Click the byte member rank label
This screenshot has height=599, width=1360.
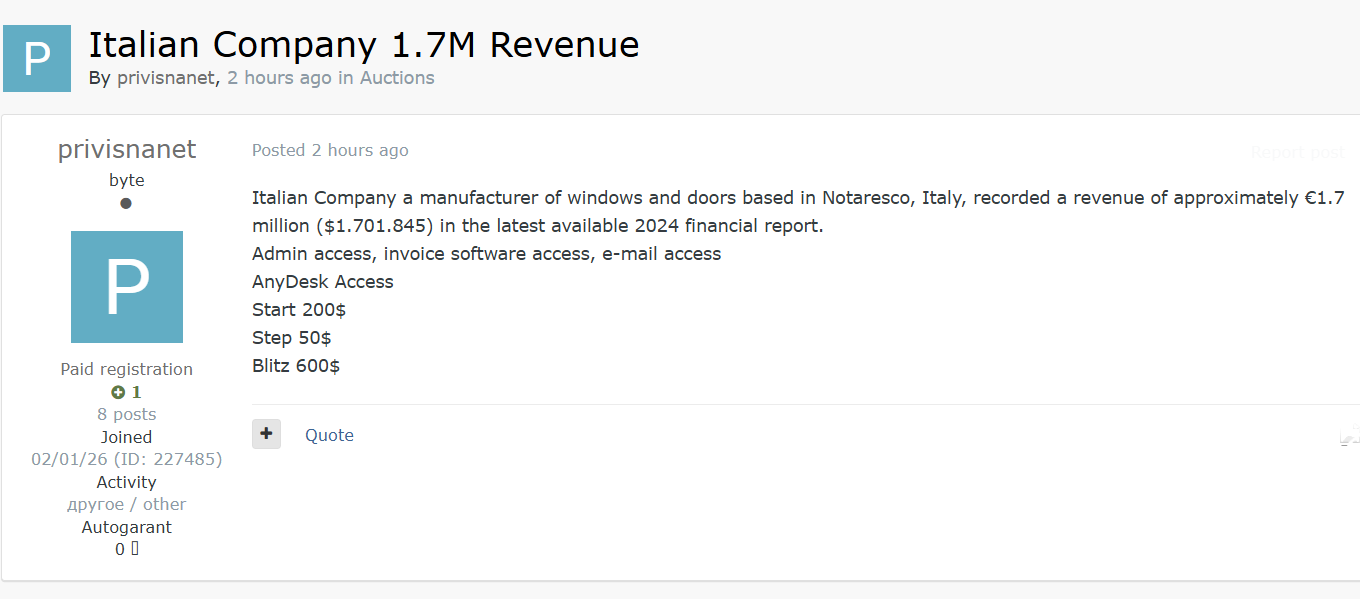pos(127,180)
